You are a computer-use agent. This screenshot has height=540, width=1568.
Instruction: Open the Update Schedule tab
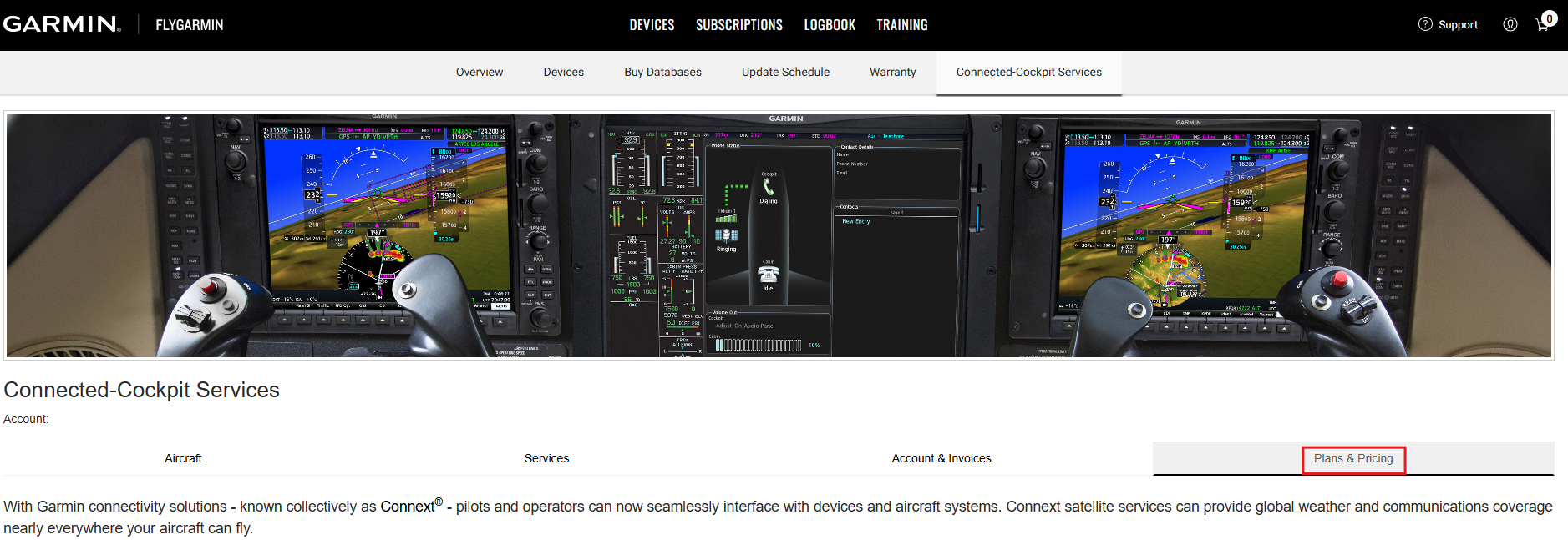click(x=786, y=73)
